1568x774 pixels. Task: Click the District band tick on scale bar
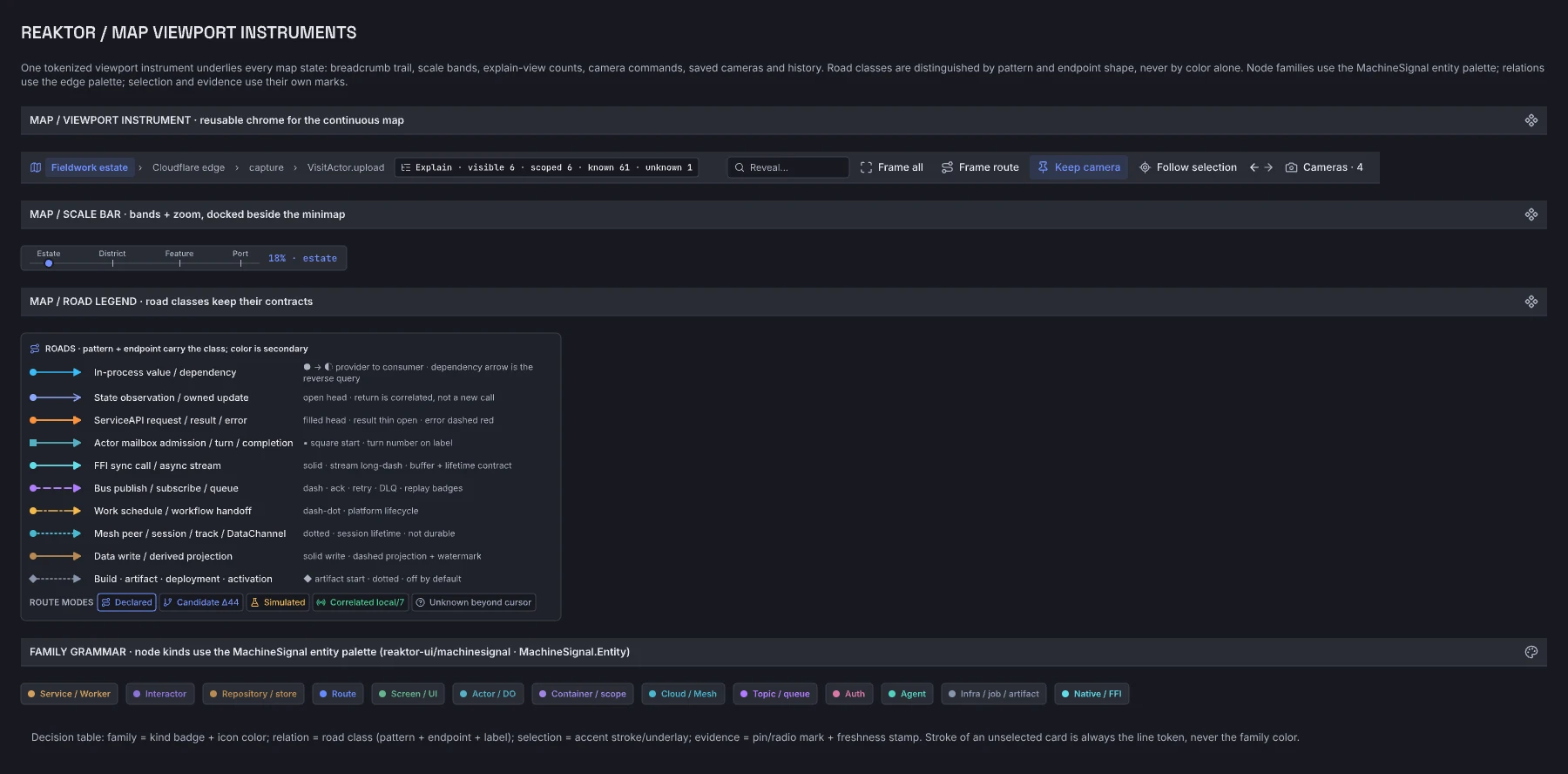(x=112, y=262)
